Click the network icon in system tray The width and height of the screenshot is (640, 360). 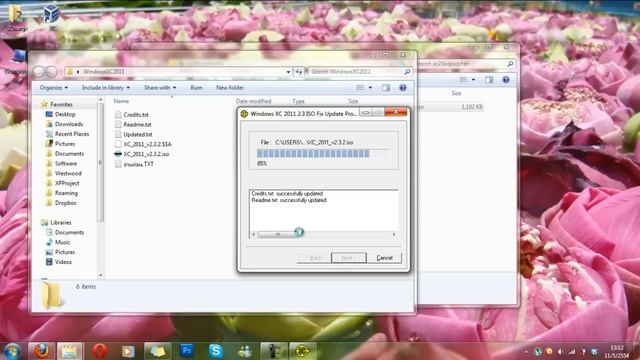pyautogui.click(x=572, y=351)
